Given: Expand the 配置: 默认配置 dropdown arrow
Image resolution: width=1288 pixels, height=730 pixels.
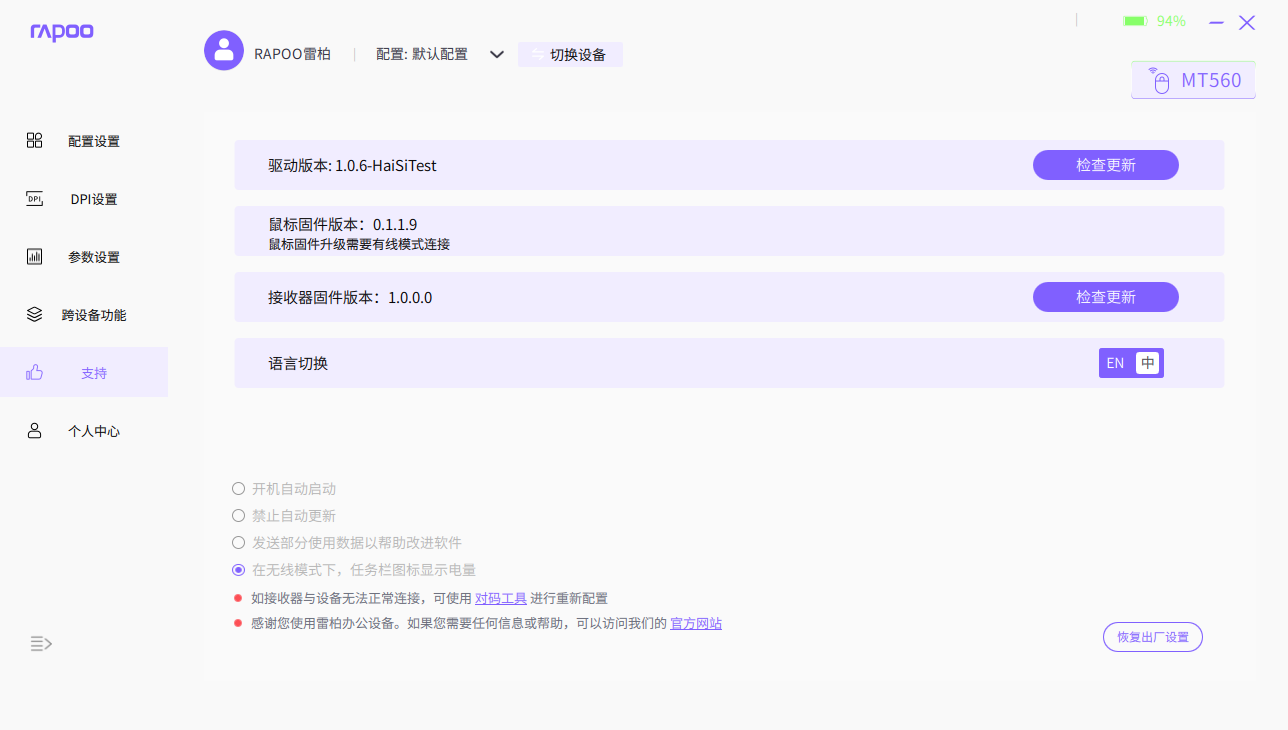Looking at the screenshot, I should pos(497,54).
